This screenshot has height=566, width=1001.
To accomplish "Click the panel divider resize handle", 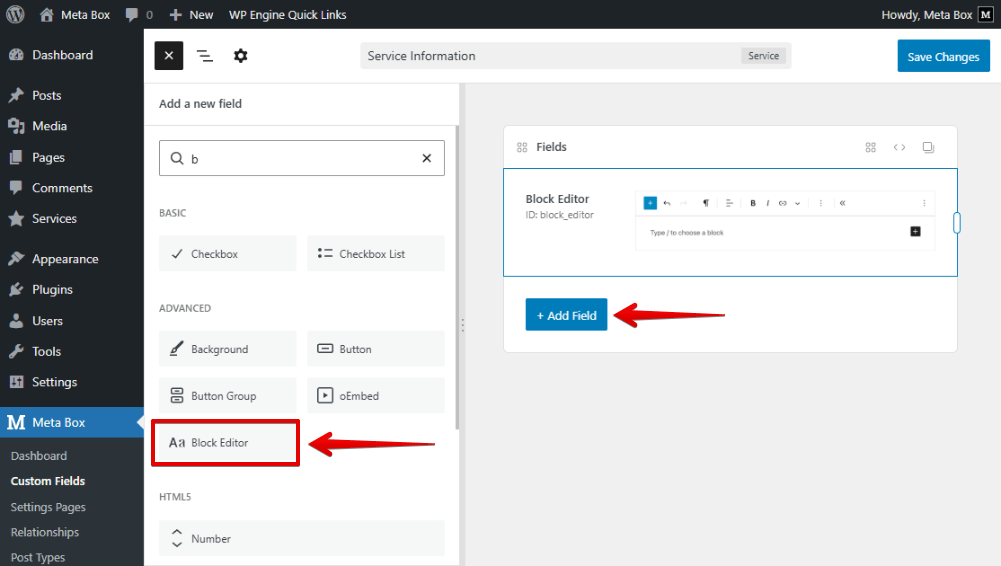I will point(462,325).
